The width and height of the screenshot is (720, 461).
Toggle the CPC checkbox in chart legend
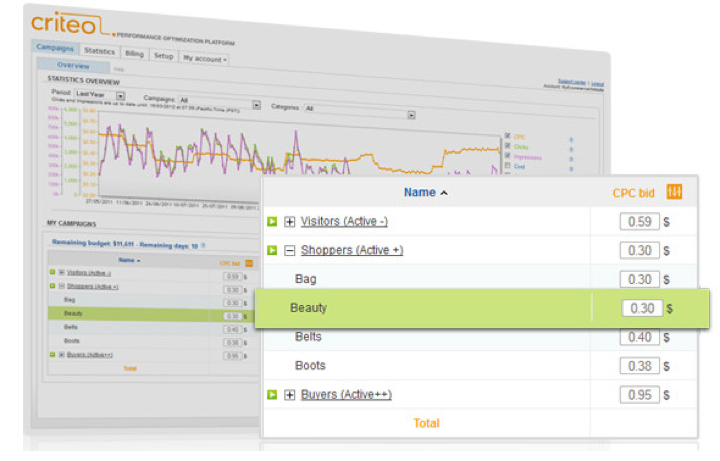[x=508, y=135]
